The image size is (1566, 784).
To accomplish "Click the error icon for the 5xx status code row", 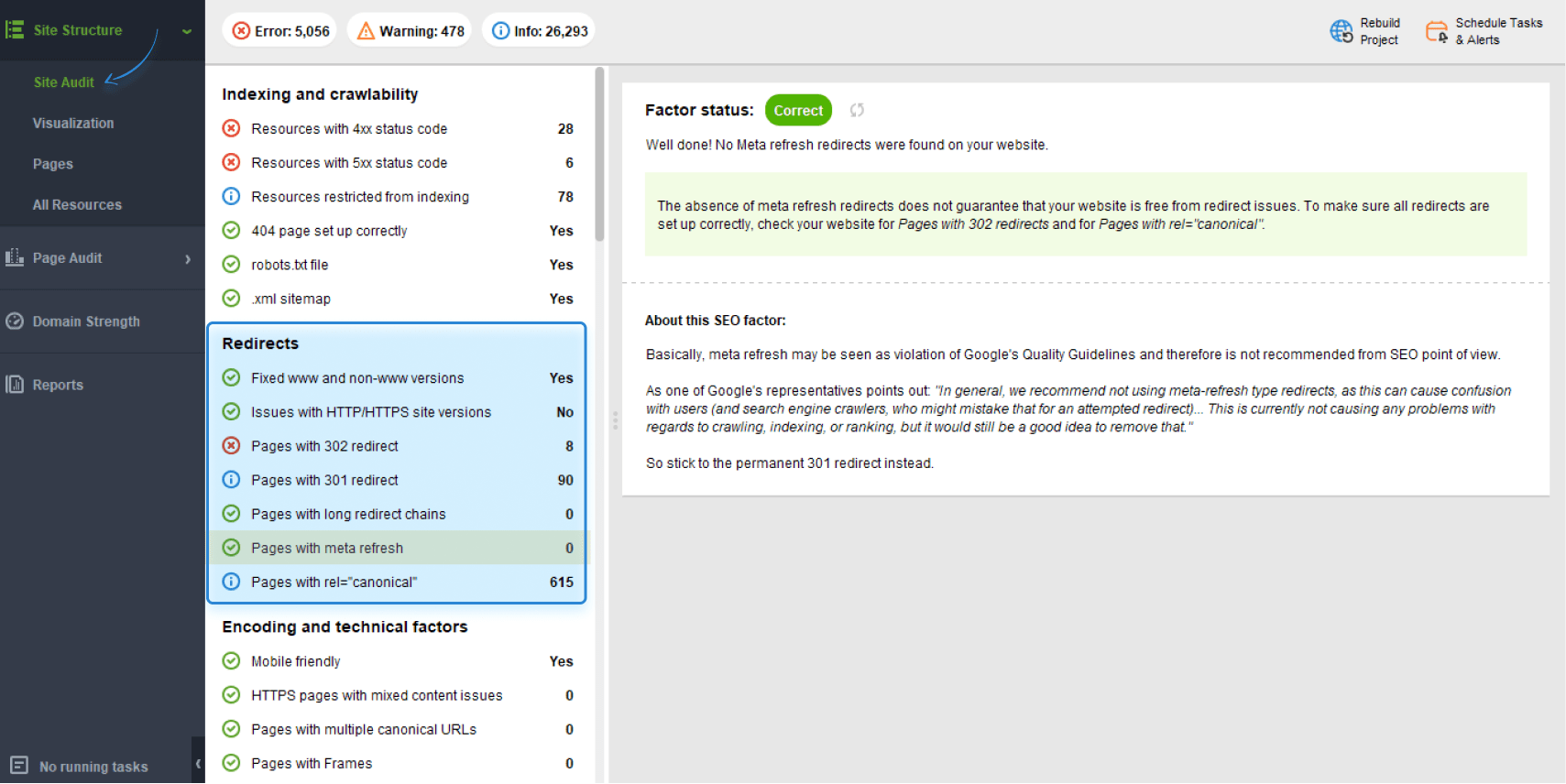I will pos(231,162).
